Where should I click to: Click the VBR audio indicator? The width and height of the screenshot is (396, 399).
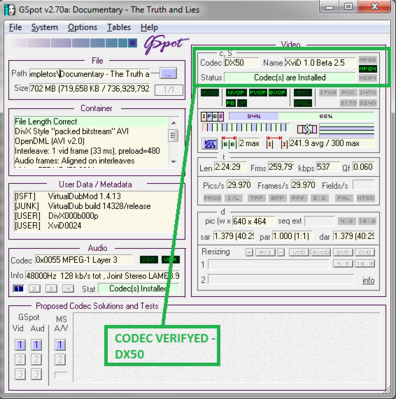(x=171, y=260)
